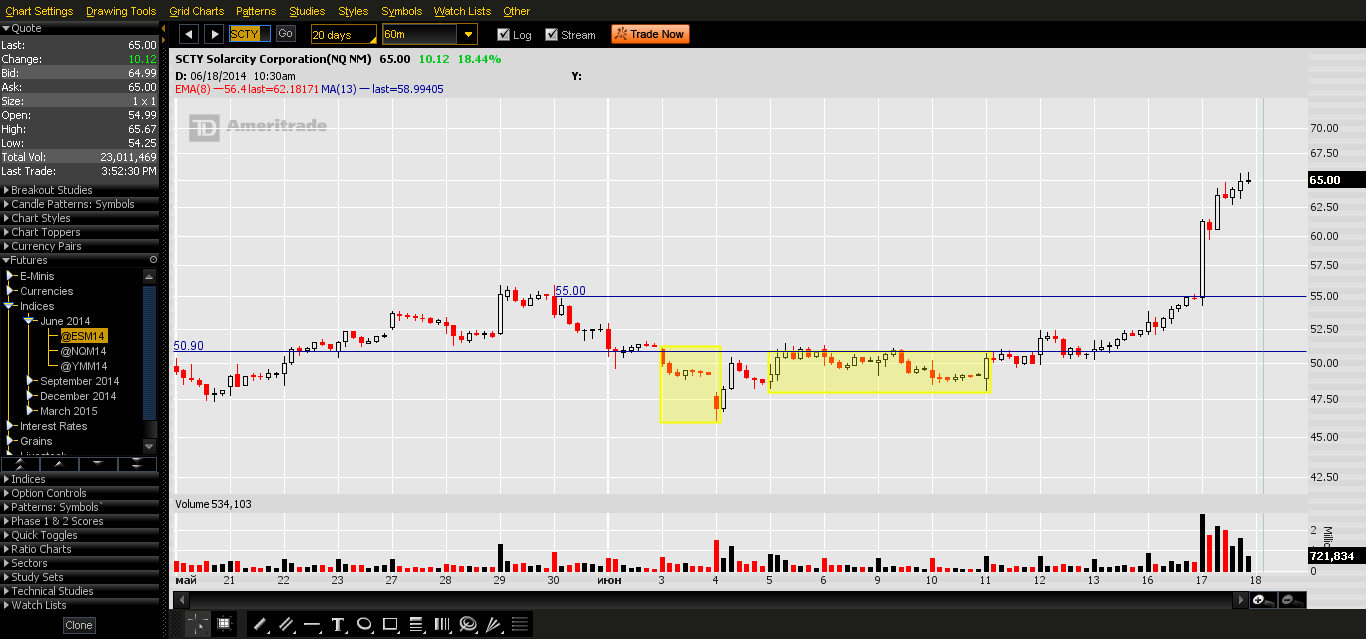This screenshot has height=639, width=1366.
Task: Zoom in the chart with magnifier plus
Action: (x=1262, y=599)
